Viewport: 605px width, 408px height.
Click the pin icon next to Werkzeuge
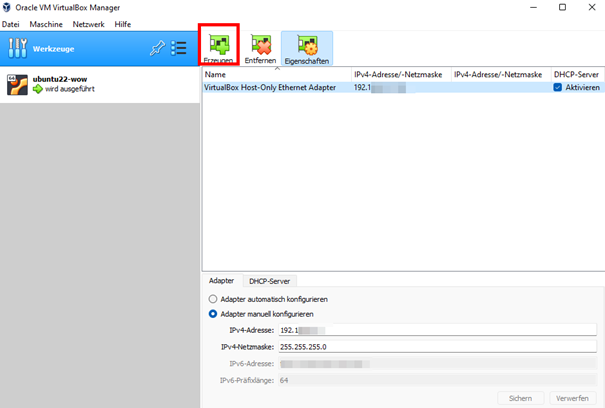[x=157, y=48]
